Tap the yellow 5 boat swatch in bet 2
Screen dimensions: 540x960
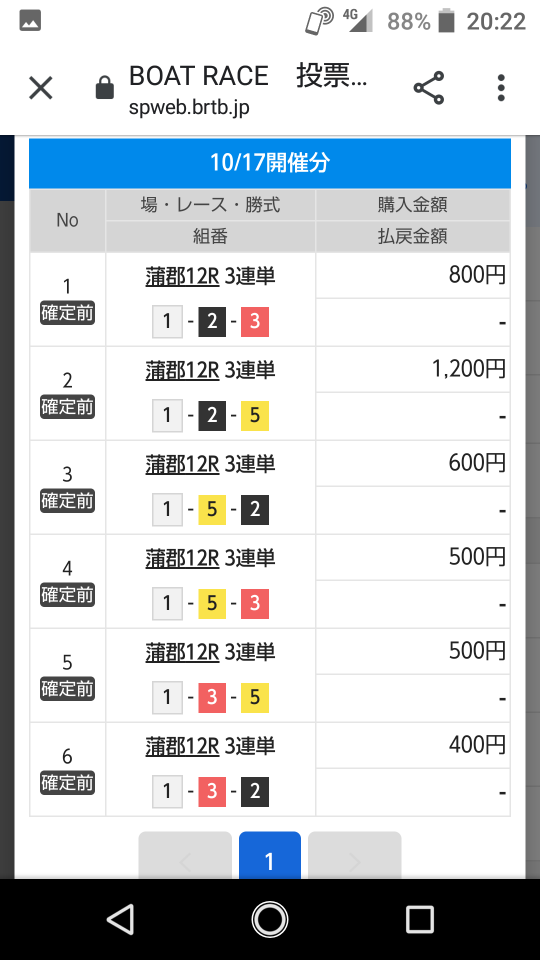(x=255, y=416)
